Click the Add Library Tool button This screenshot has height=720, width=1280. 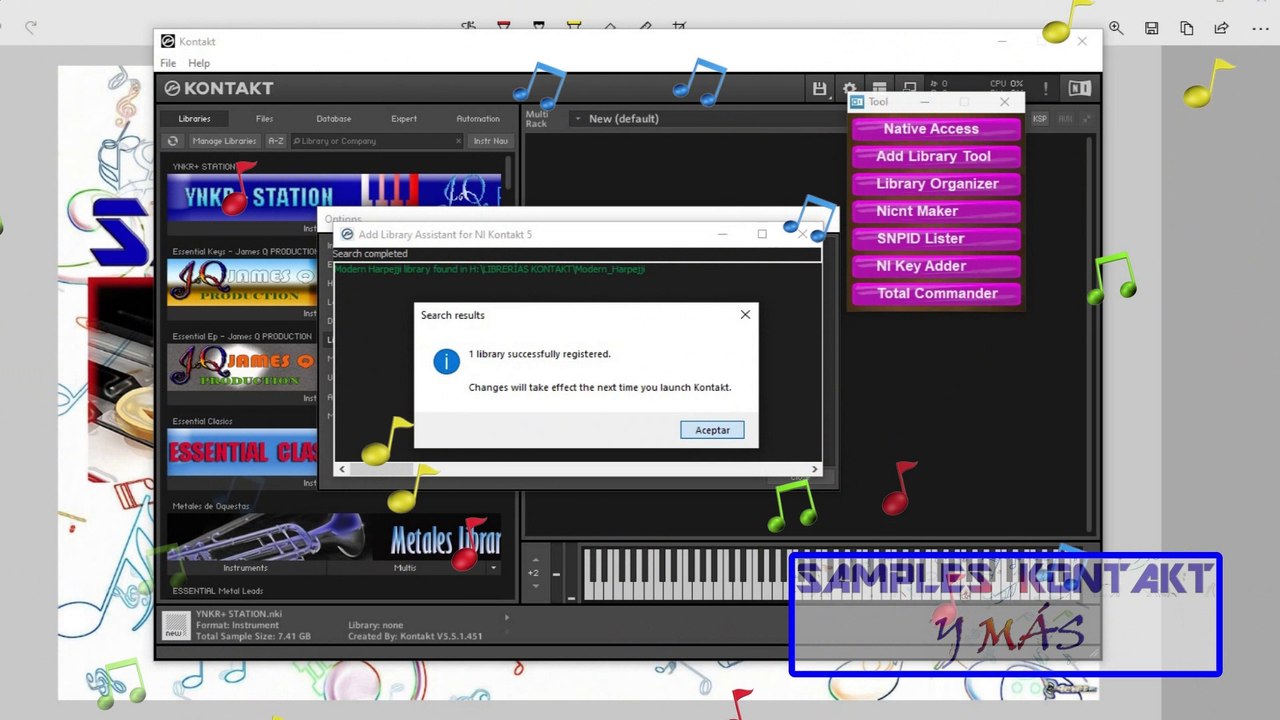pyautogui.click(x=936, y=156)
